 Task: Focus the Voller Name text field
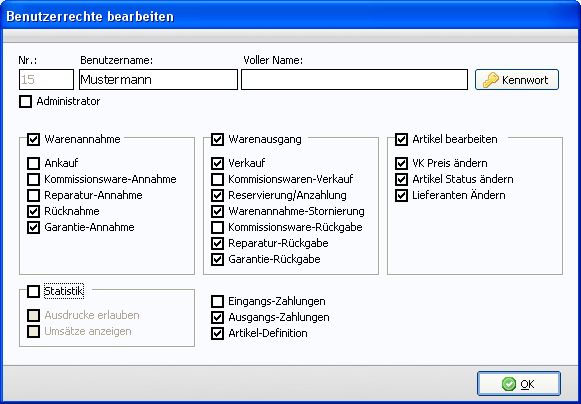(354, 80)
